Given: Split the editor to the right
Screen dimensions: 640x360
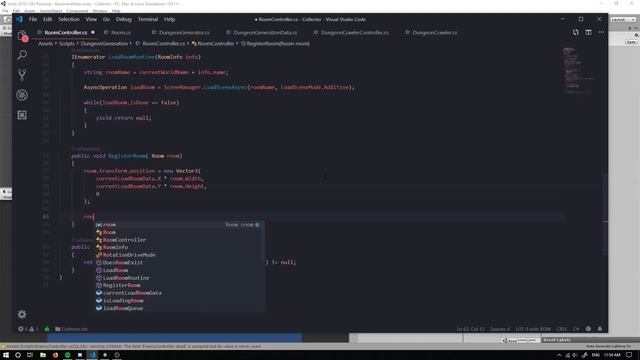Looking at the screenshot, I should tap(588, 32).
